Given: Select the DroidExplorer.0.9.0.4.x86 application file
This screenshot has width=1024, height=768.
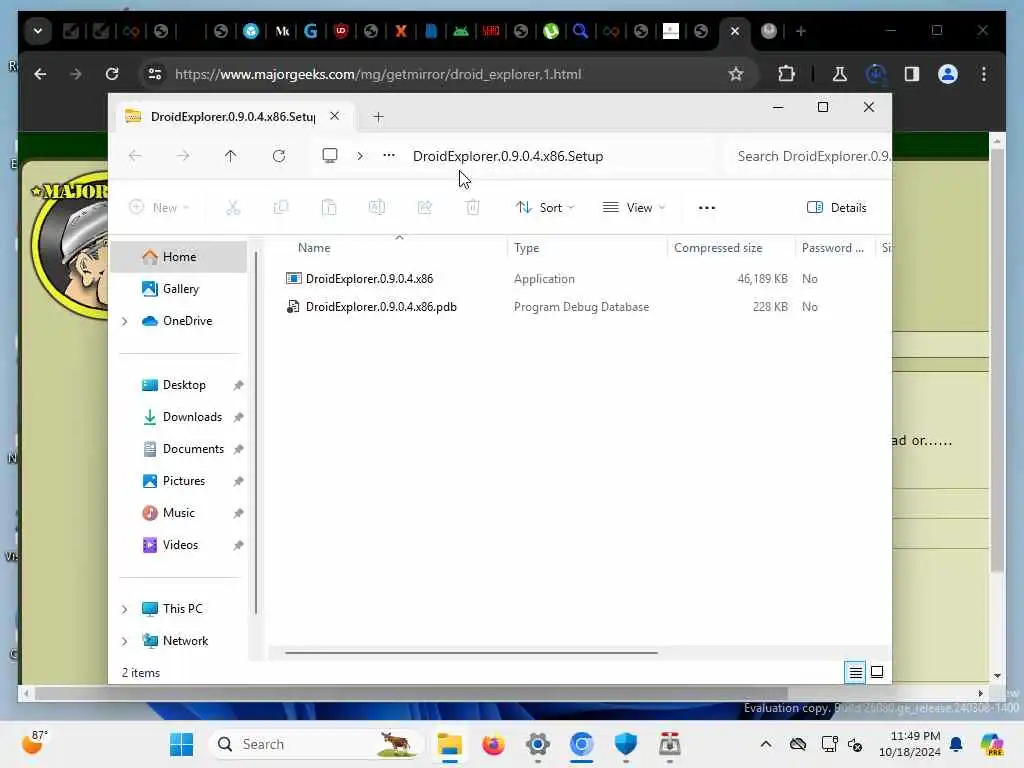Looking at the screenshot, I should click(369, 279).
